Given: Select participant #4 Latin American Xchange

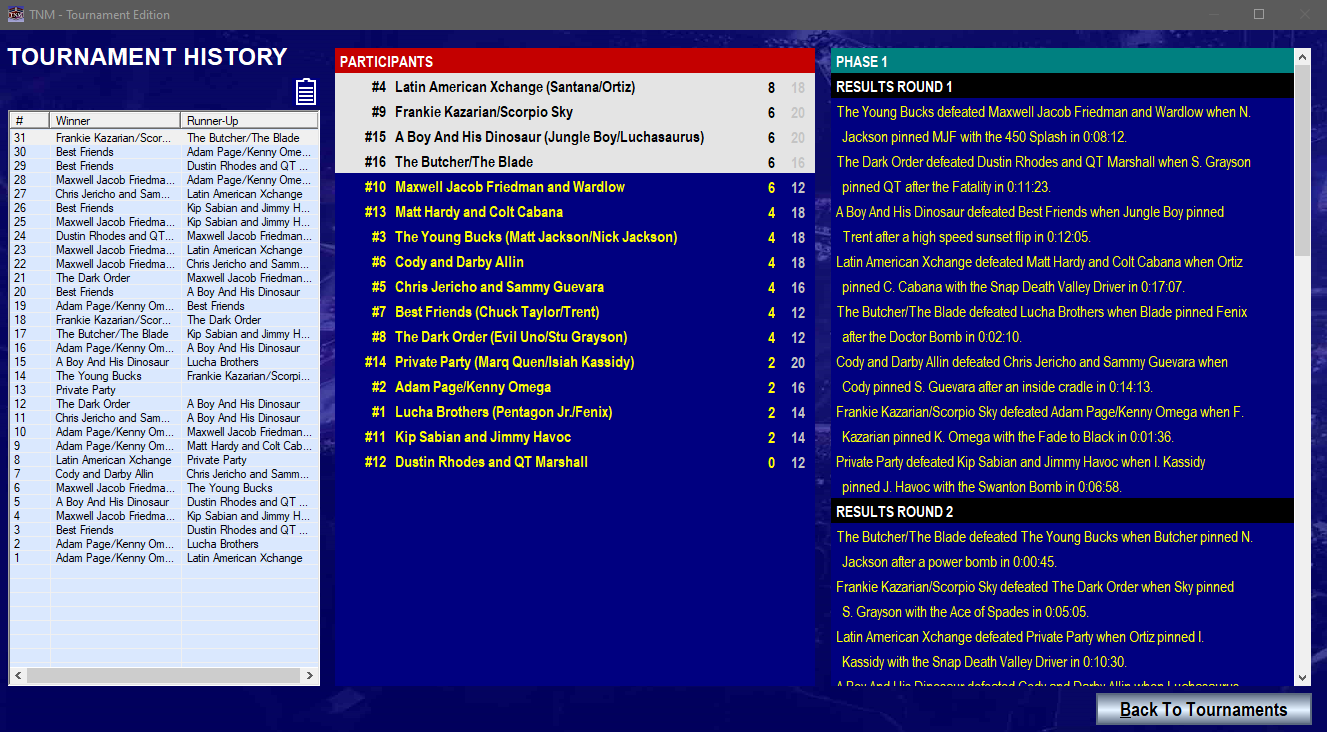Looking at the screenshot, I should 575,87.
